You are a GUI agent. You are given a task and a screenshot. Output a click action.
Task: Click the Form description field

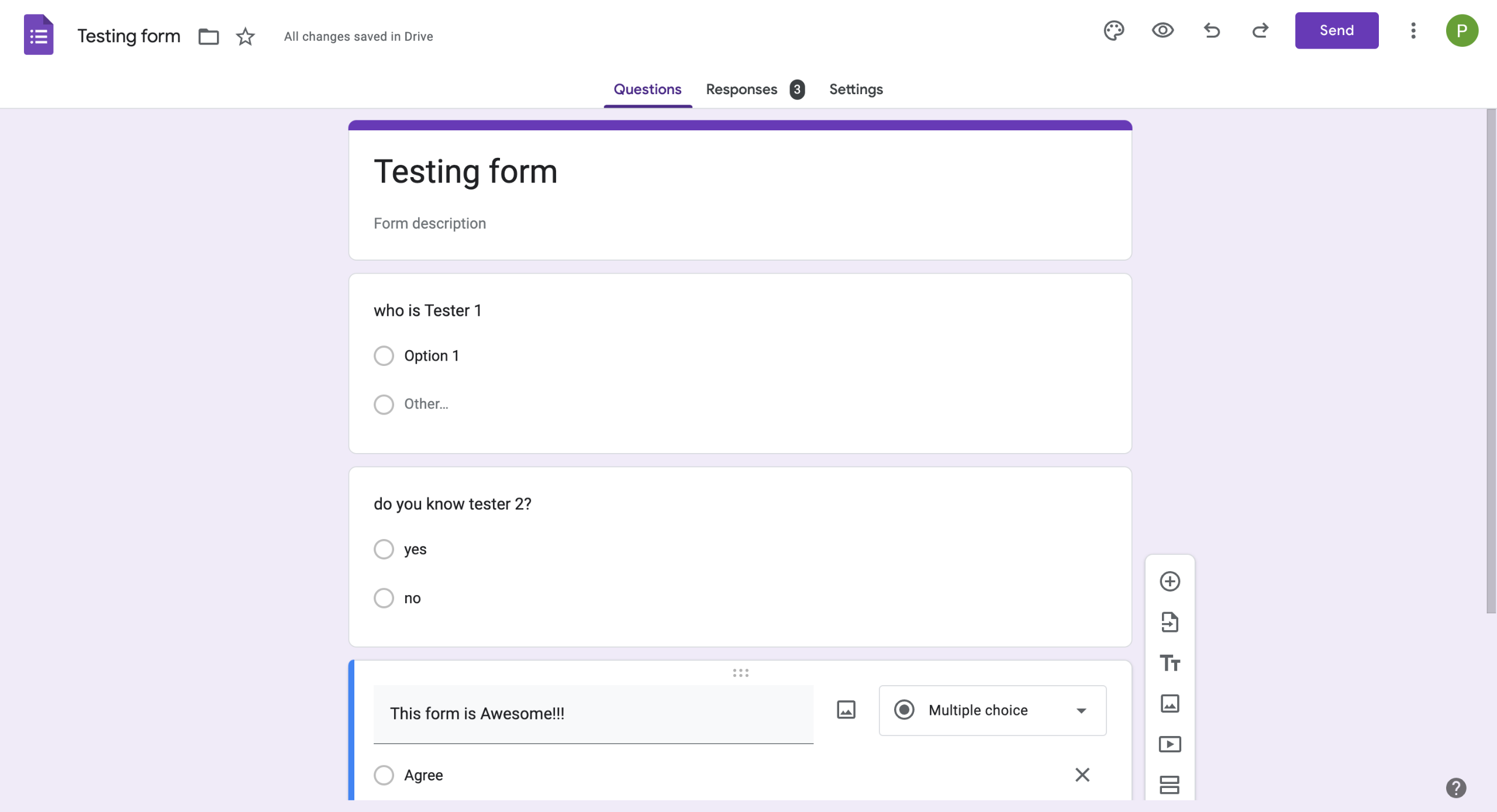(x=430, y=223)
